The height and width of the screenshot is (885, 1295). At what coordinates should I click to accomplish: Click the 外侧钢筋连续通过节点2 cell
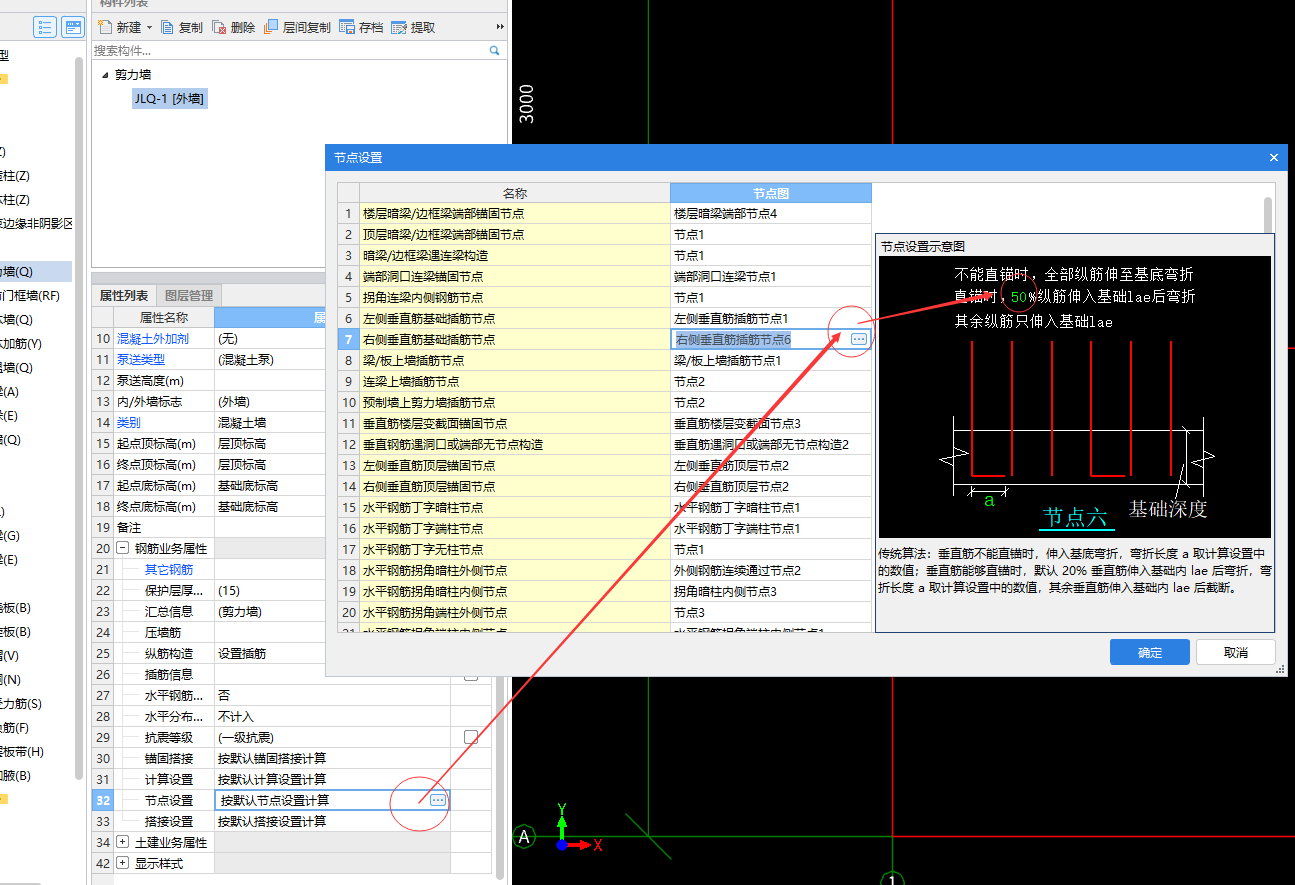tap(771, 571)
